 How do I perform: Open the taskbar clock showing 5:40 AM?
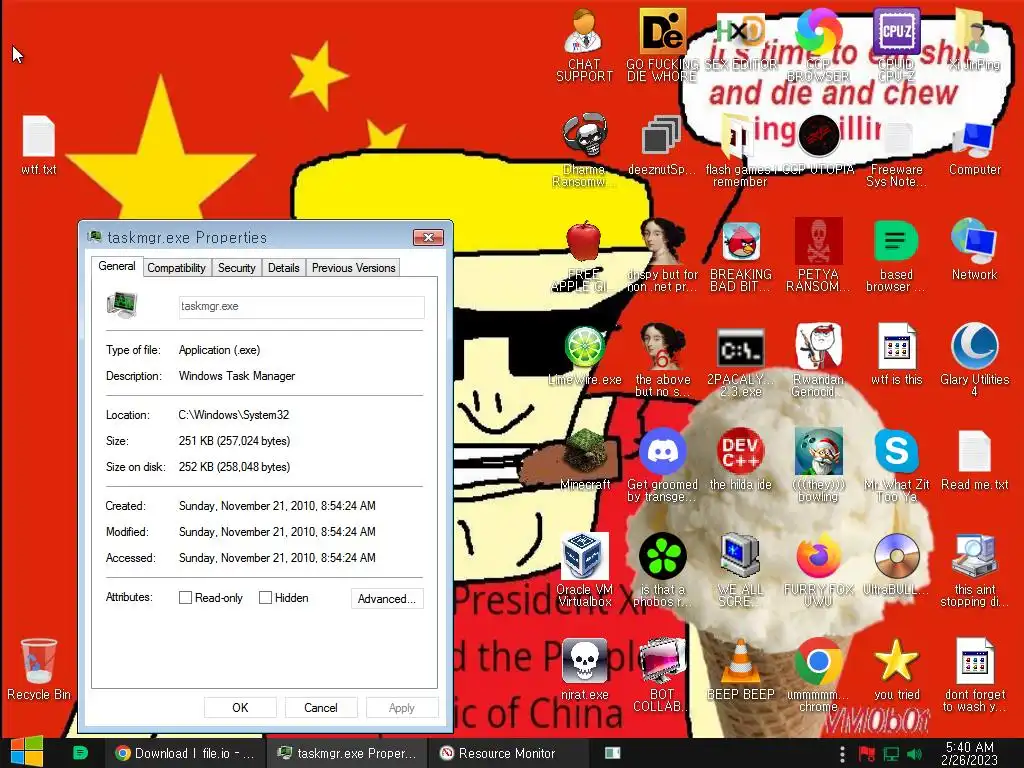pyautogui.click(x=969, y=753)
